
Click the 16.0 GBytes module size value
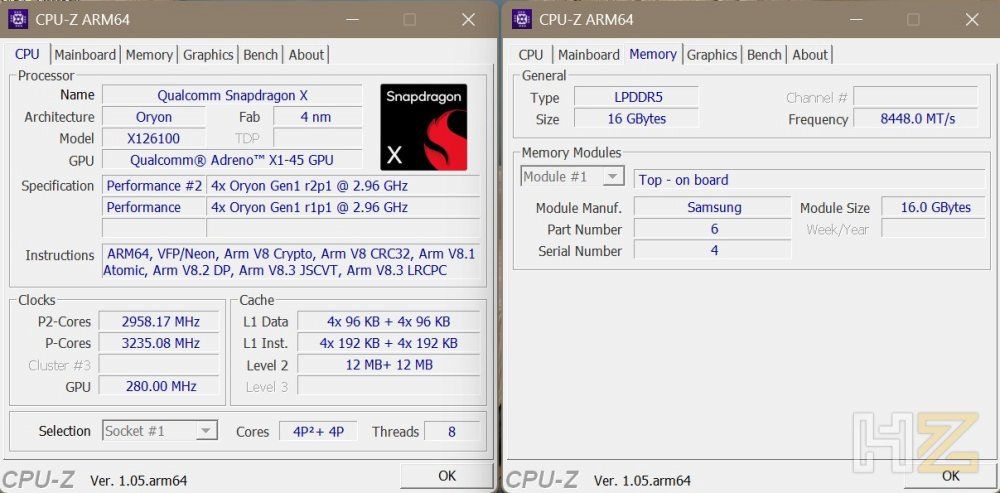tap(934, 207)
